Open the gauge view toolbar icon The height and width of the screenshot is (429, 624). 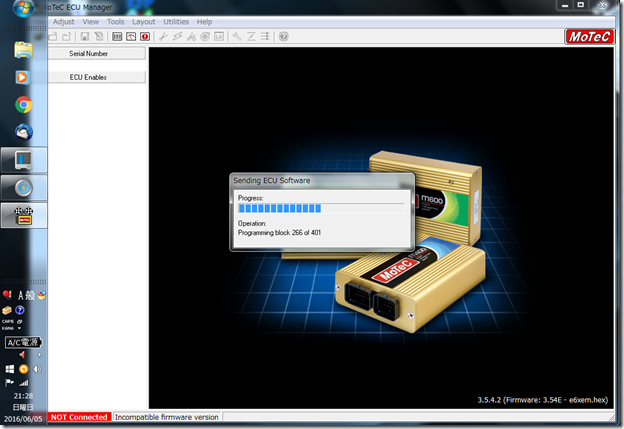131,37
